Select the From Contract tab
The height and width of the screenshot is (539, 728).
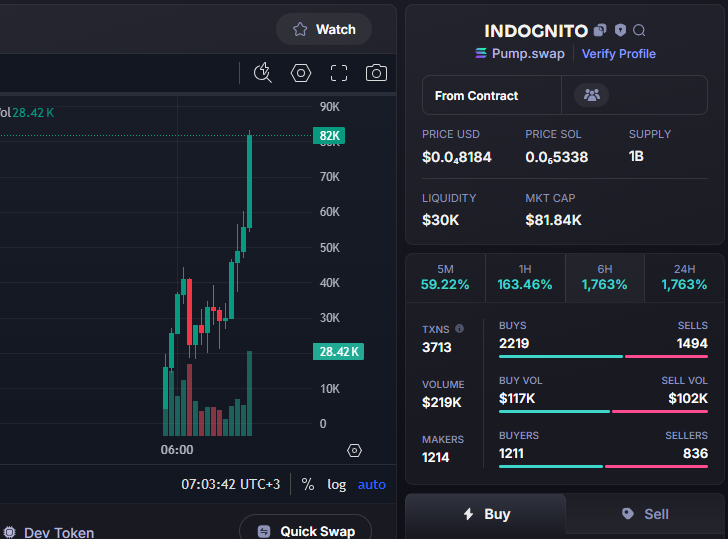click(x=491, y=95)
